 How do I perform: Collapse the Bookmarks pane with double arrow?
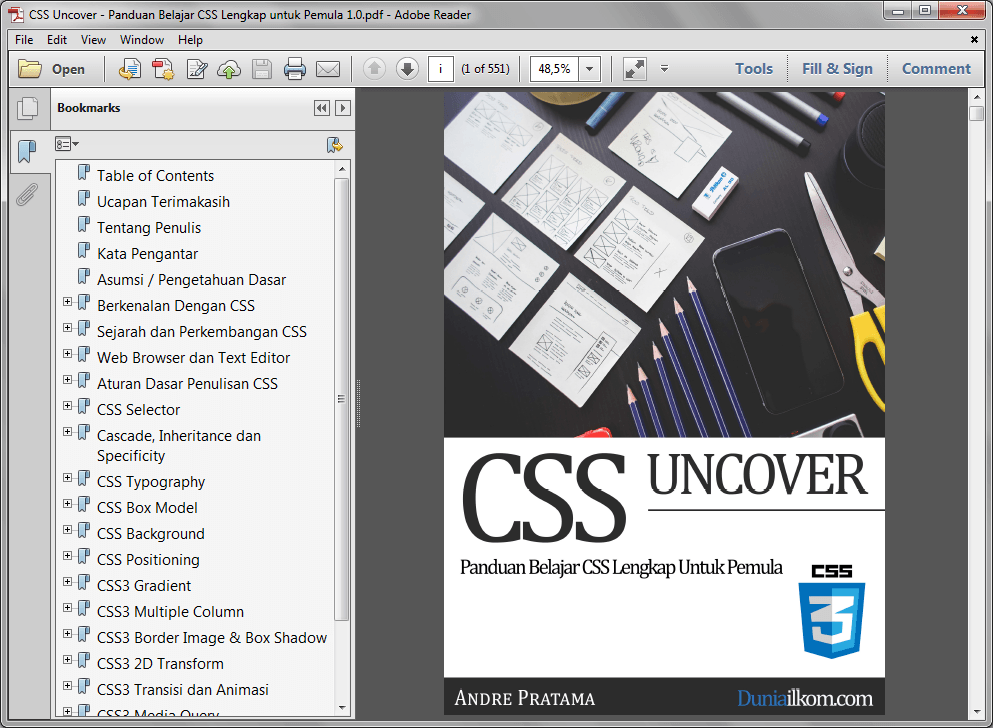tap(322, 108)
